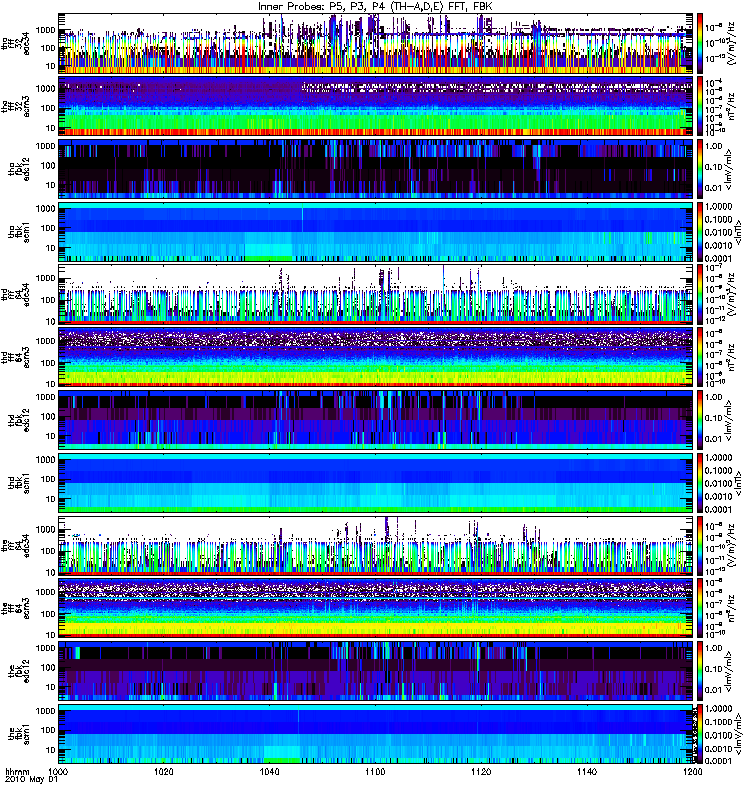Click the color bar of the fff scm3 panel

pos(699,608)
